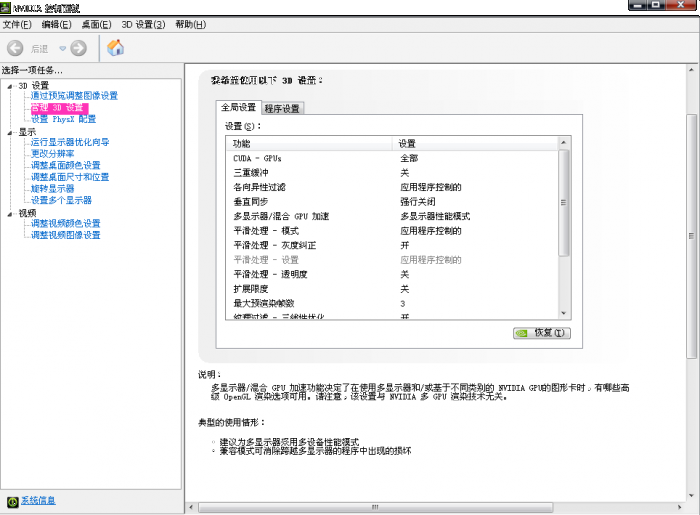700x515 pixels.
Task: Select the CUDA - GPUs setting row
Action: click(x=392, y=158)
